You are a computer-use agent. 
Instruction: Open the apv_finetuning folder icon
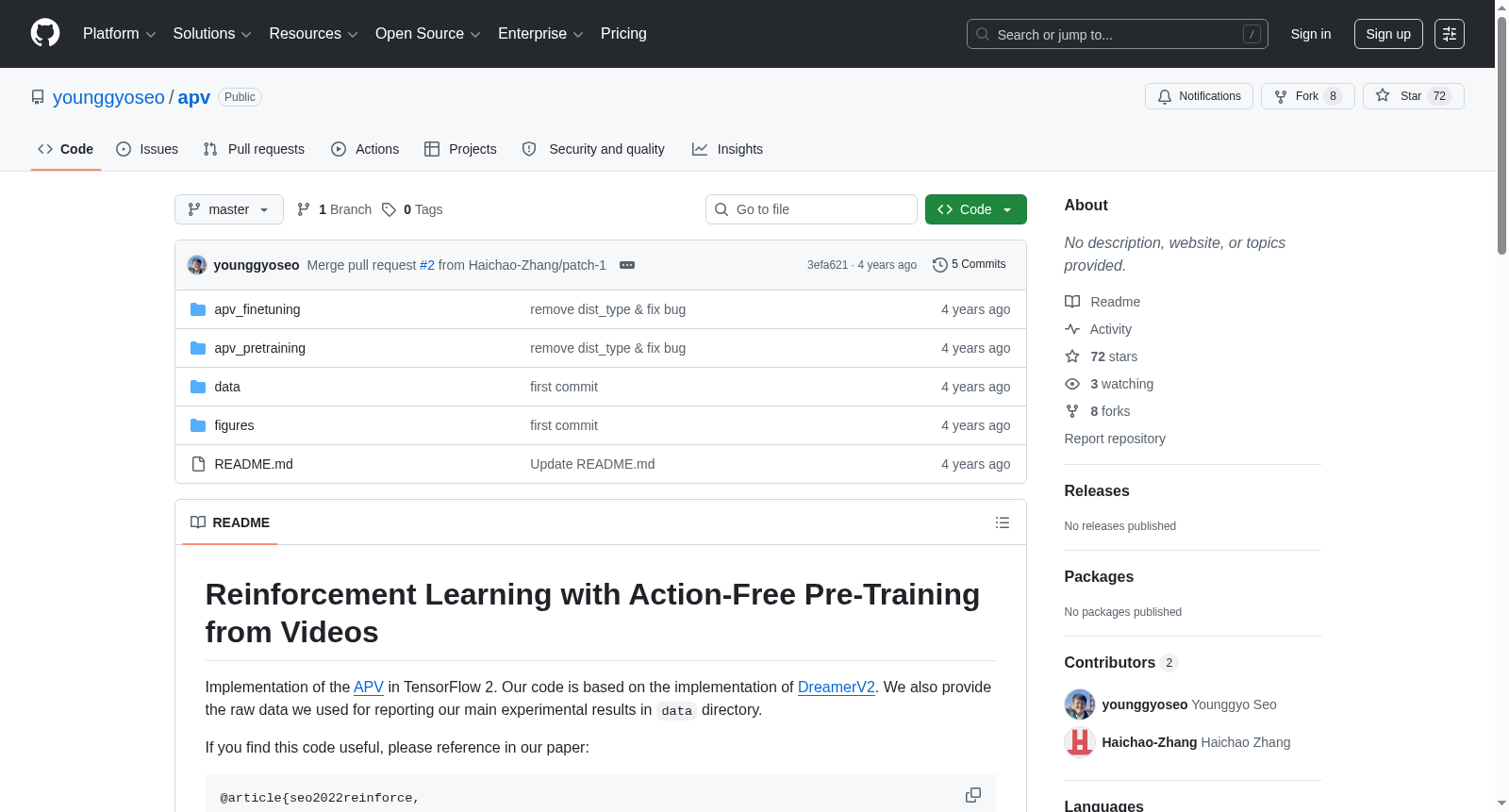coord(198,309)
